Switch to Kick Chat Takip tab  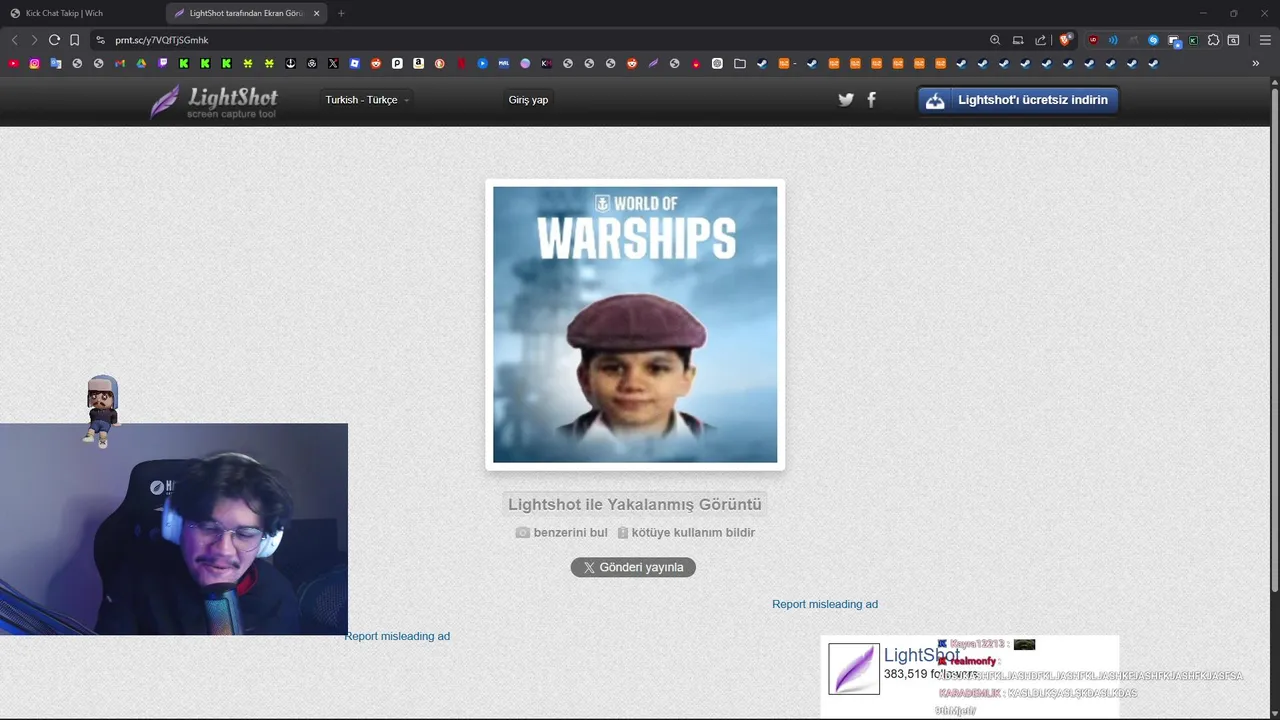[82, 13]
